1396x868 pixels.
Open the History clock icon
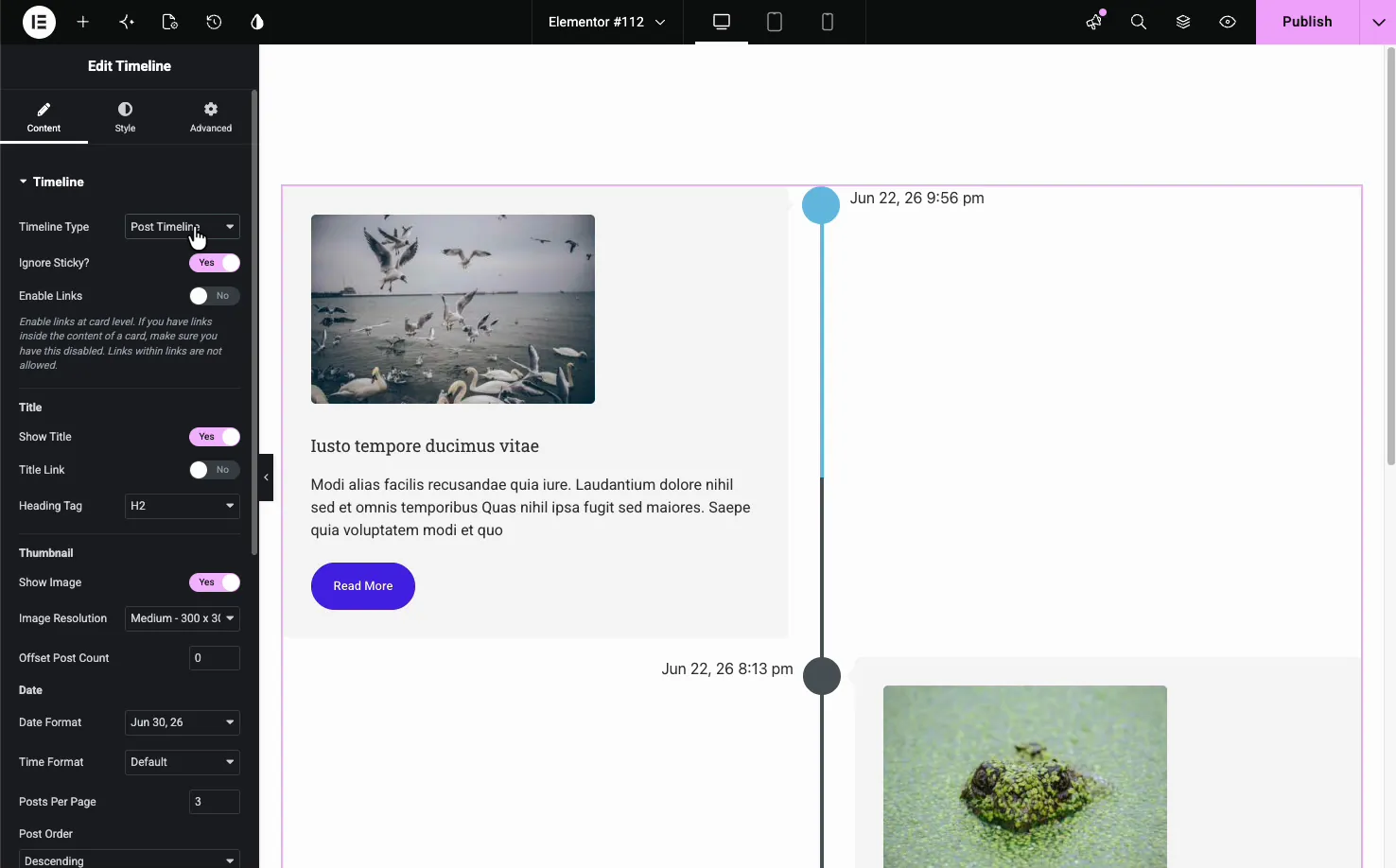click(x=214, y=22)
